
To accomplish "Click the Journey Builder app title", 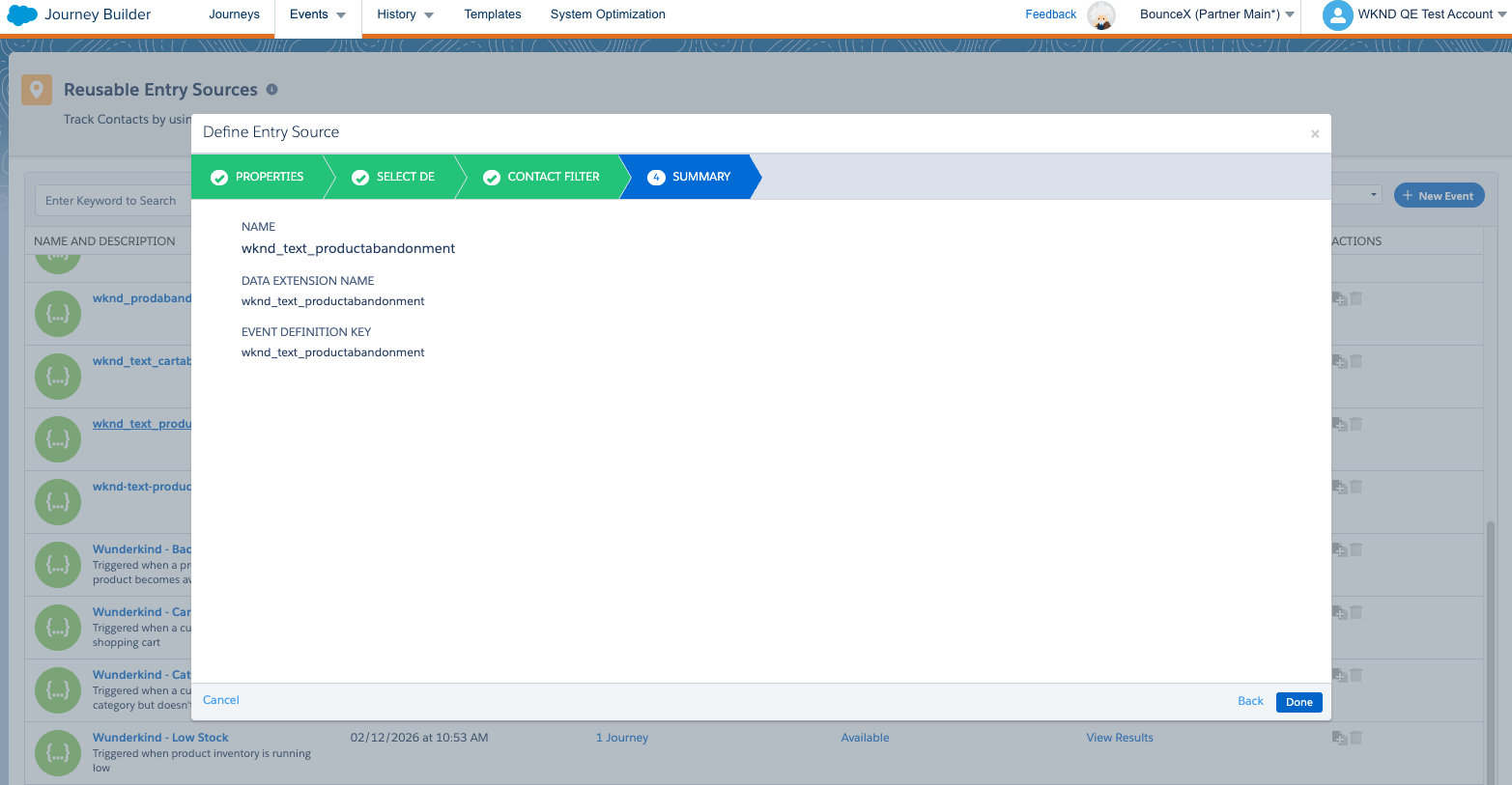I will click(98, 14).
